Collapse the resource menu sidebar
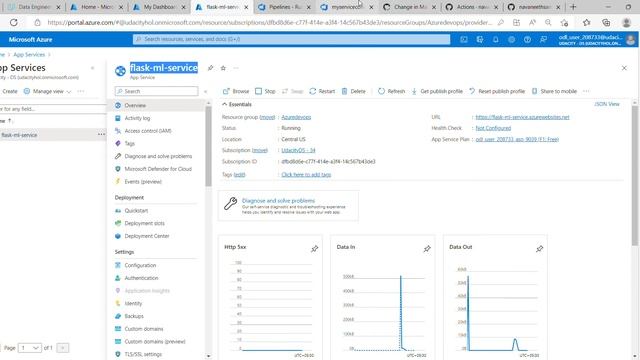The width and height of the screenshot is (640, 360). click(205, 91)
